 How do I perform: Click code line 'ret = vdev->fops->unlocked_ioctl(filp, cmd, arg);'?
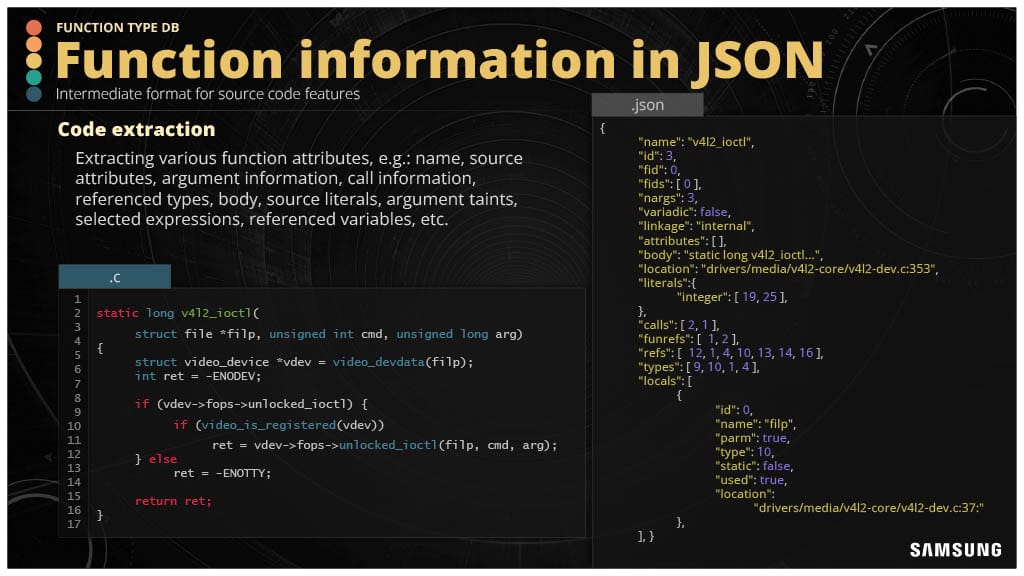click(x=385, y=445)
